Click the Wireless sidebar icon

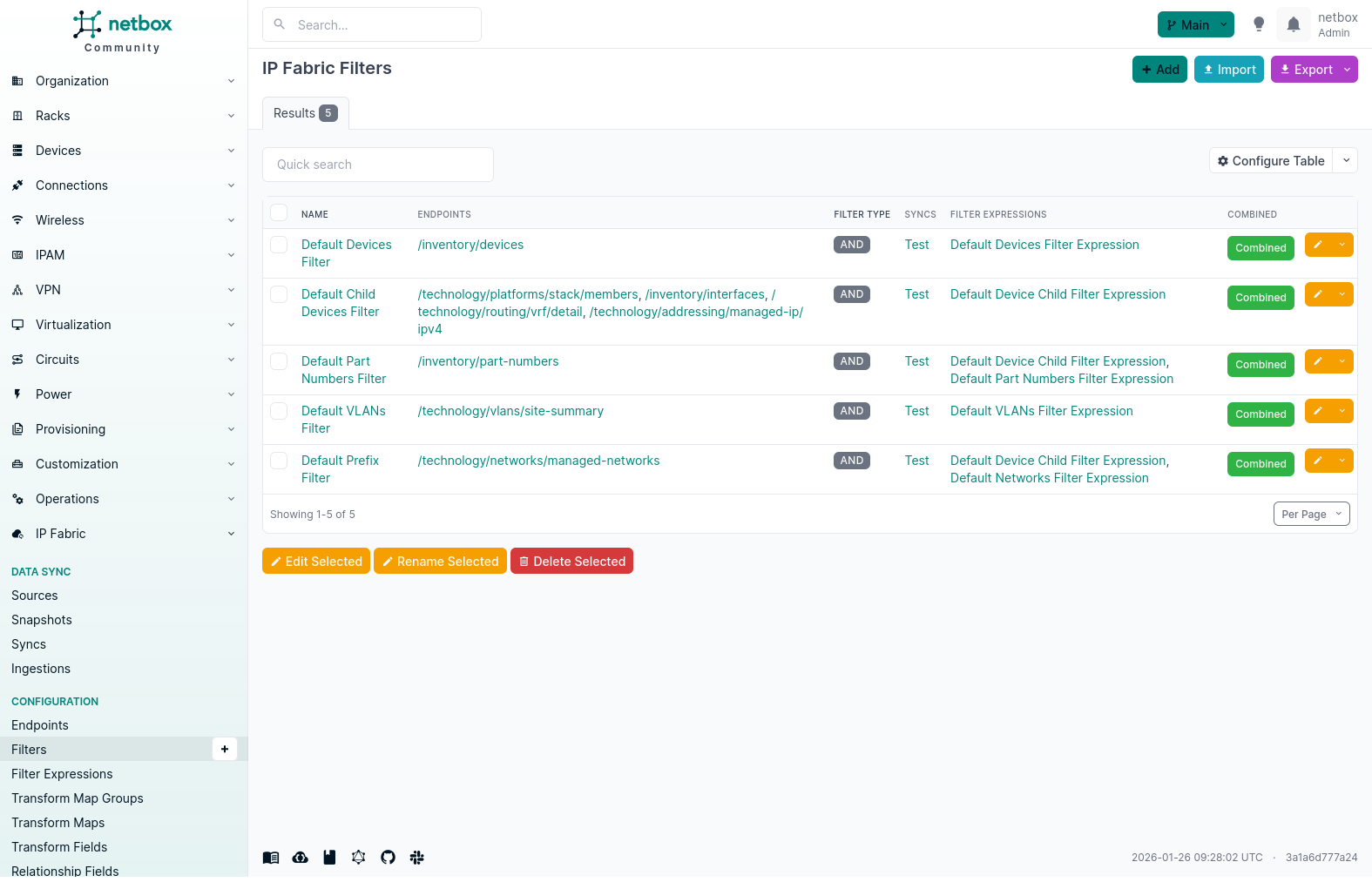click(x=17, y=220)
